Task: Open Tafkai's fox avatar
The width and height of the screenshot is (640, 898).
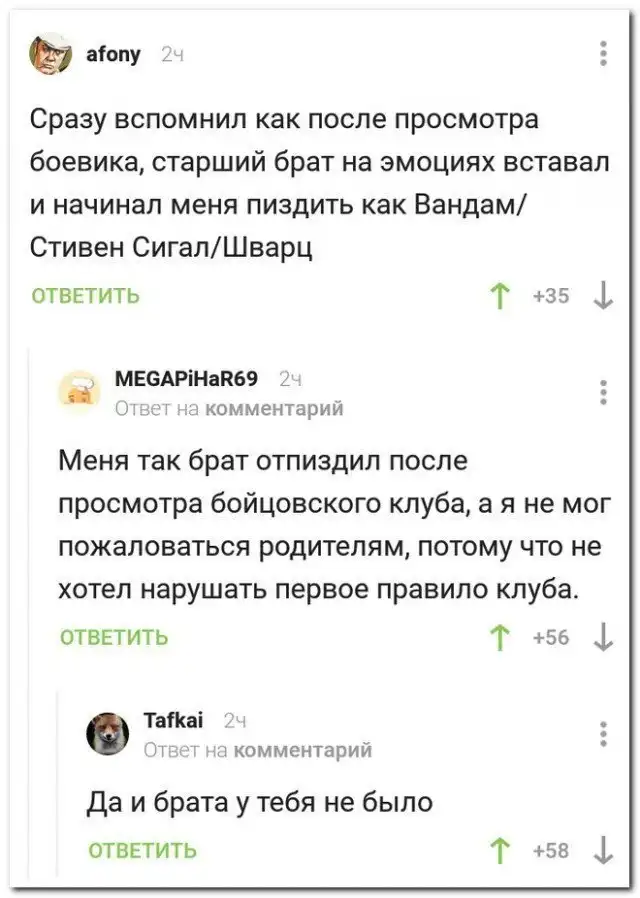Action: click(107, 733)
